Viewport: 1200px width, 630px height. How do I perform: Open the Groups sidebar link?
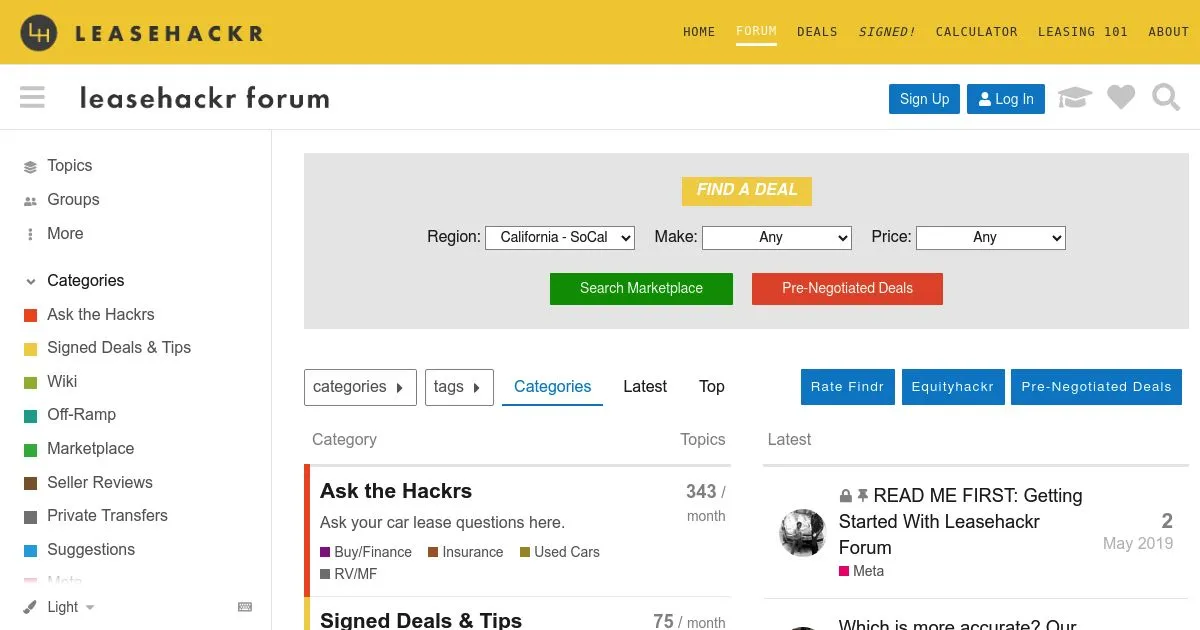pos(73,200)
